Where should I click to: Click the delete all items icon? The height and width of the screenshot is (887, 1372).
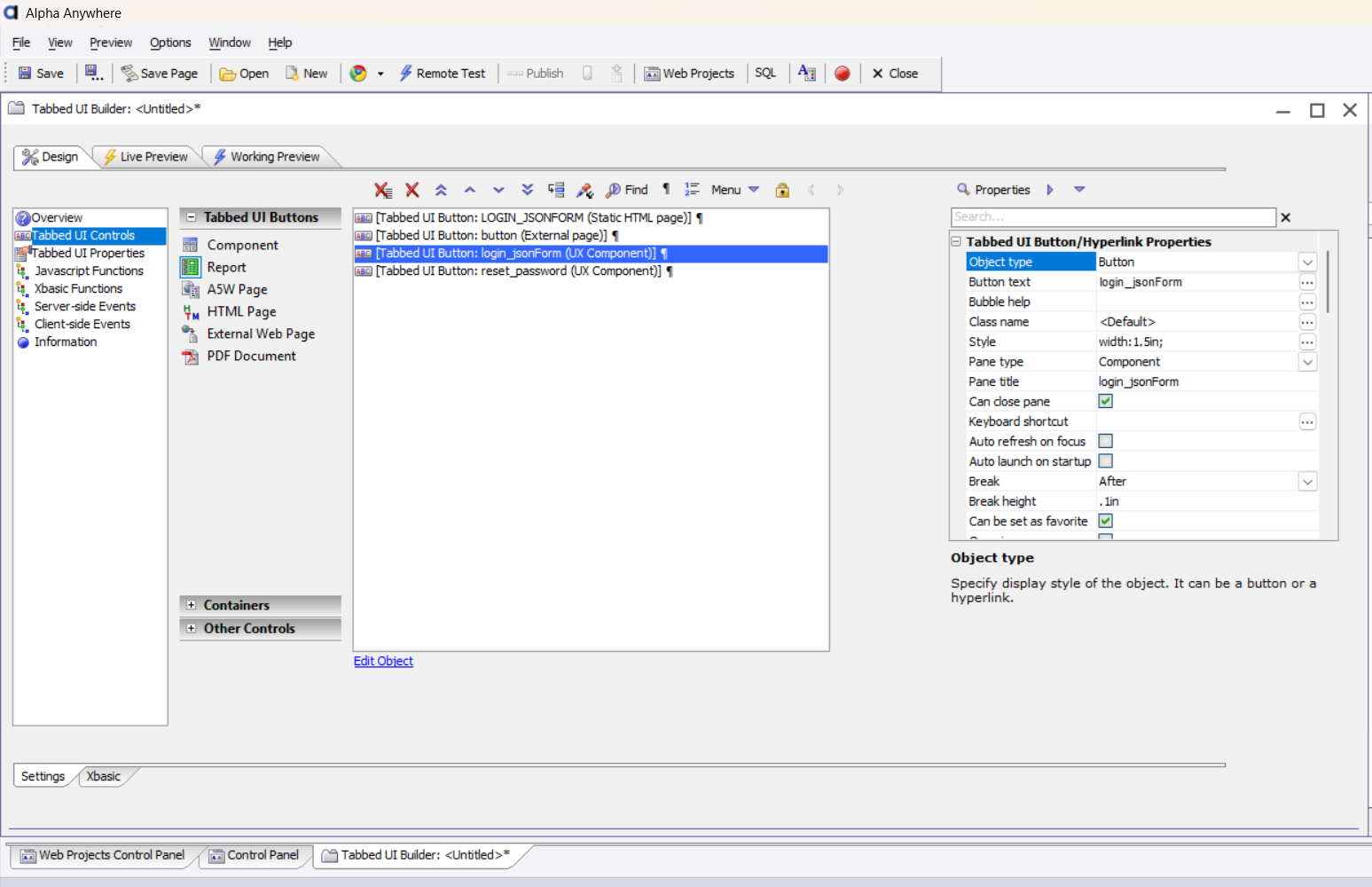383,190
